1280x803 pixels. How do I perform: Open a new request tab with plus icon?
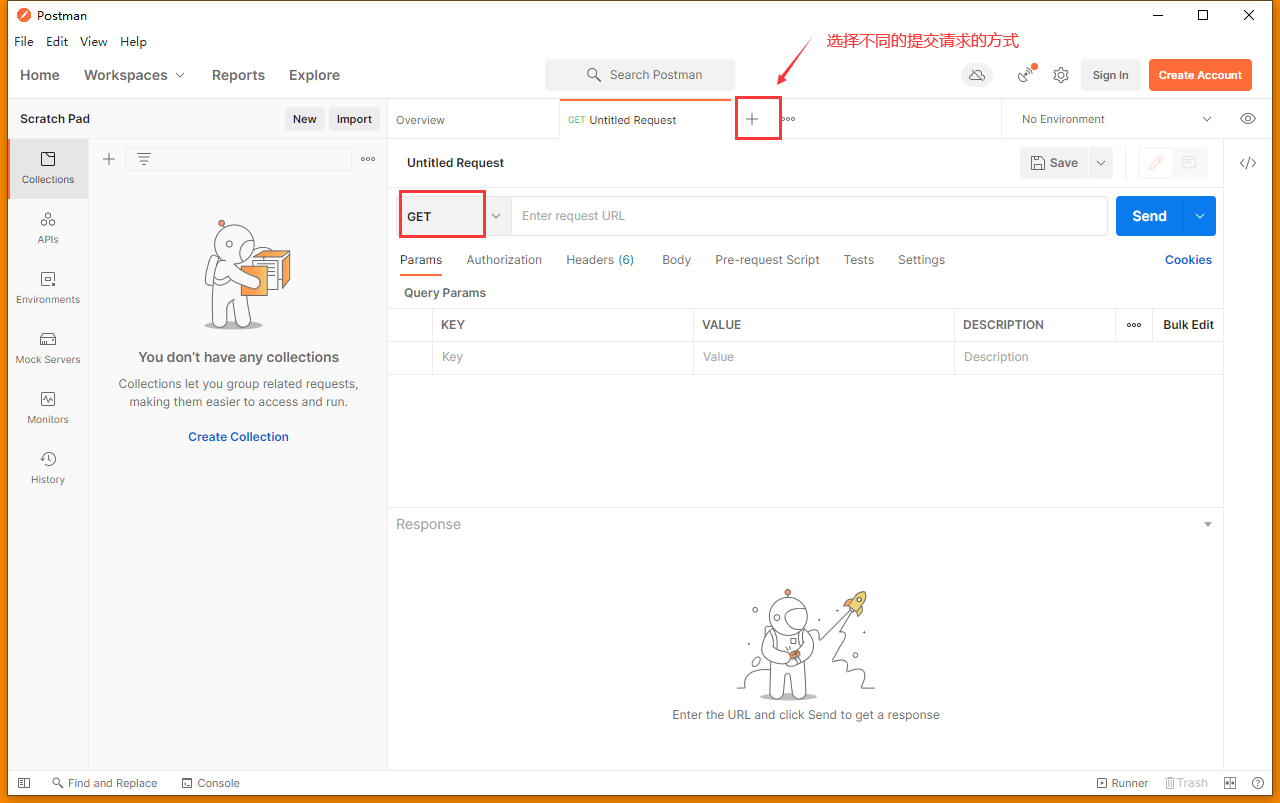click(752, 119)
